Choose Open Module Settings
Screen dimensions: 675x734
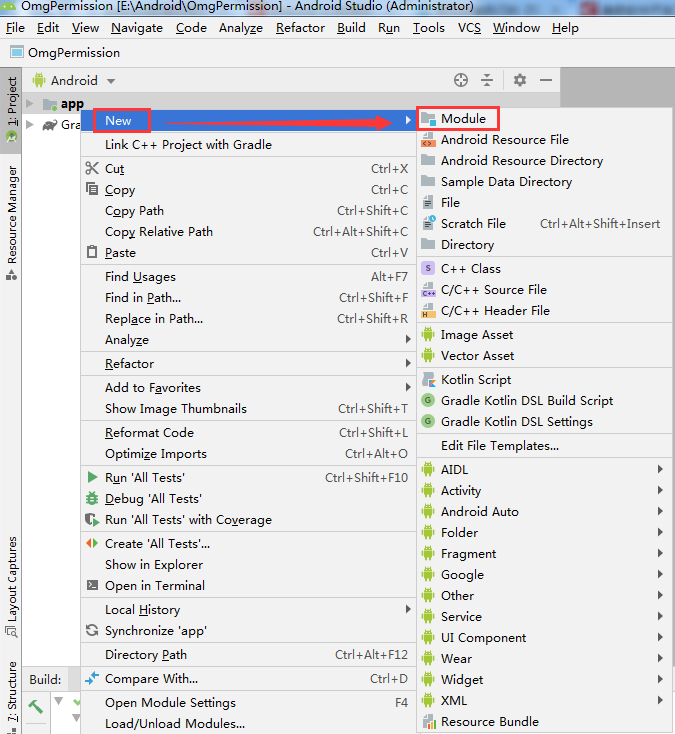[x=248, y=703]
